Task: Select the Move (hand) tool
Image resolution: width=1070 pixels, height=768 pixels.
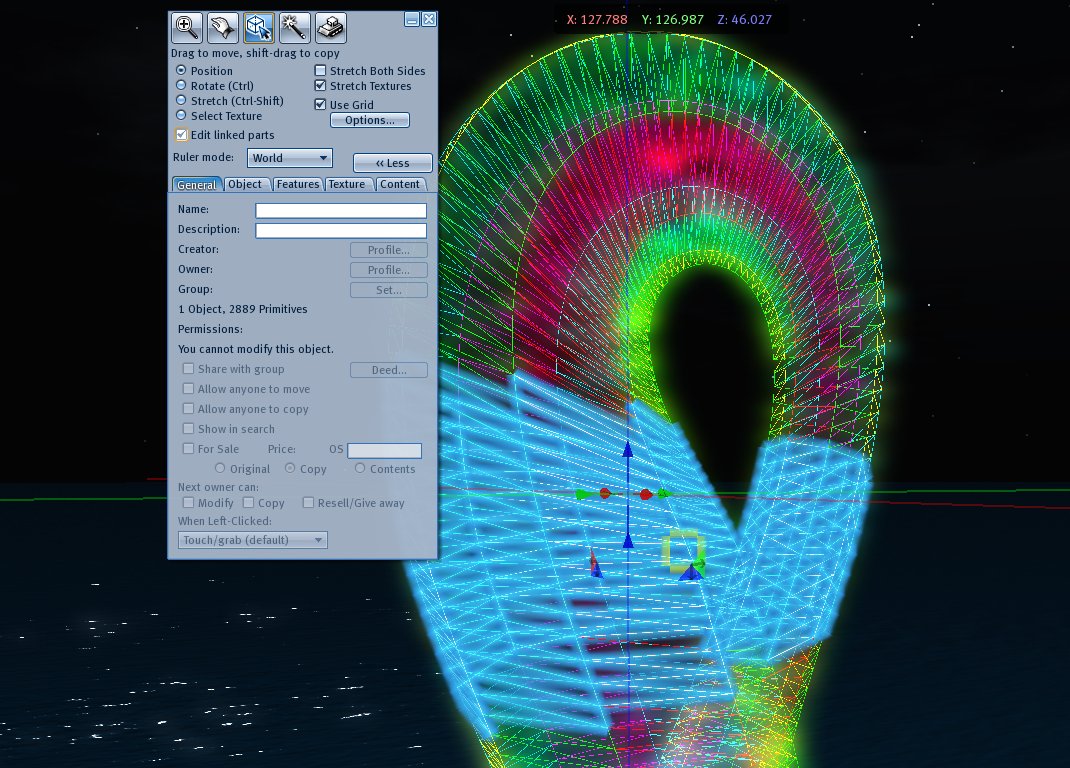Action: click(x=221, y=27)
